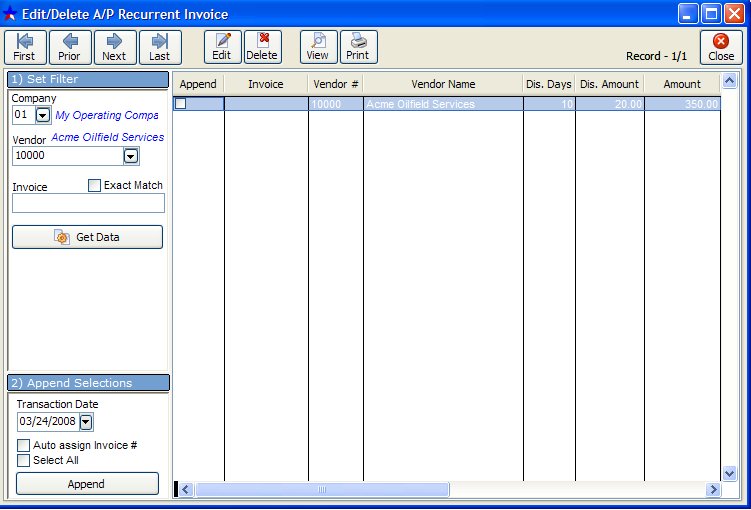Click the Vendor Name column header
Image resolution: width=751 pixels, height=510 pixels.
point(443,84)
